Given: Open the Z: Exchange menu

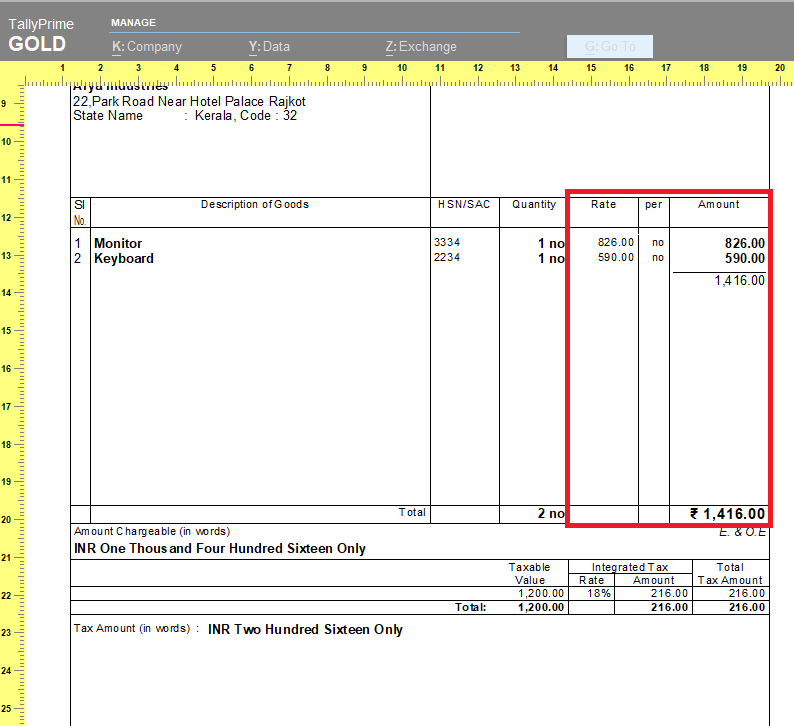Looking at the screenshot, I should point(421,46).
